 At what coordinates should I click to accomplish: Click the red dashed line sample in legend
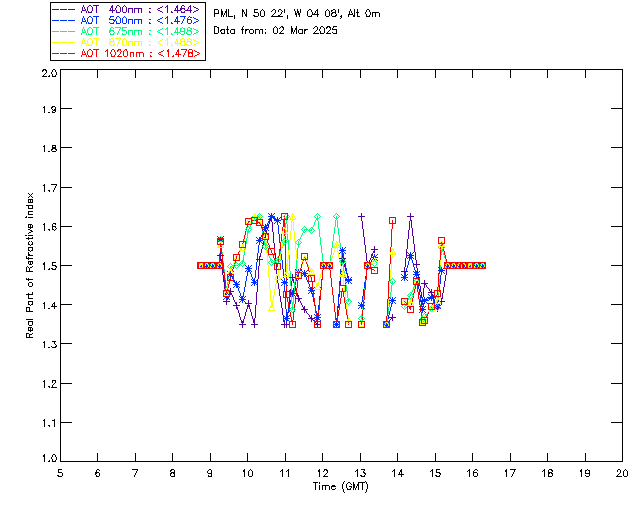coord(64,53)
